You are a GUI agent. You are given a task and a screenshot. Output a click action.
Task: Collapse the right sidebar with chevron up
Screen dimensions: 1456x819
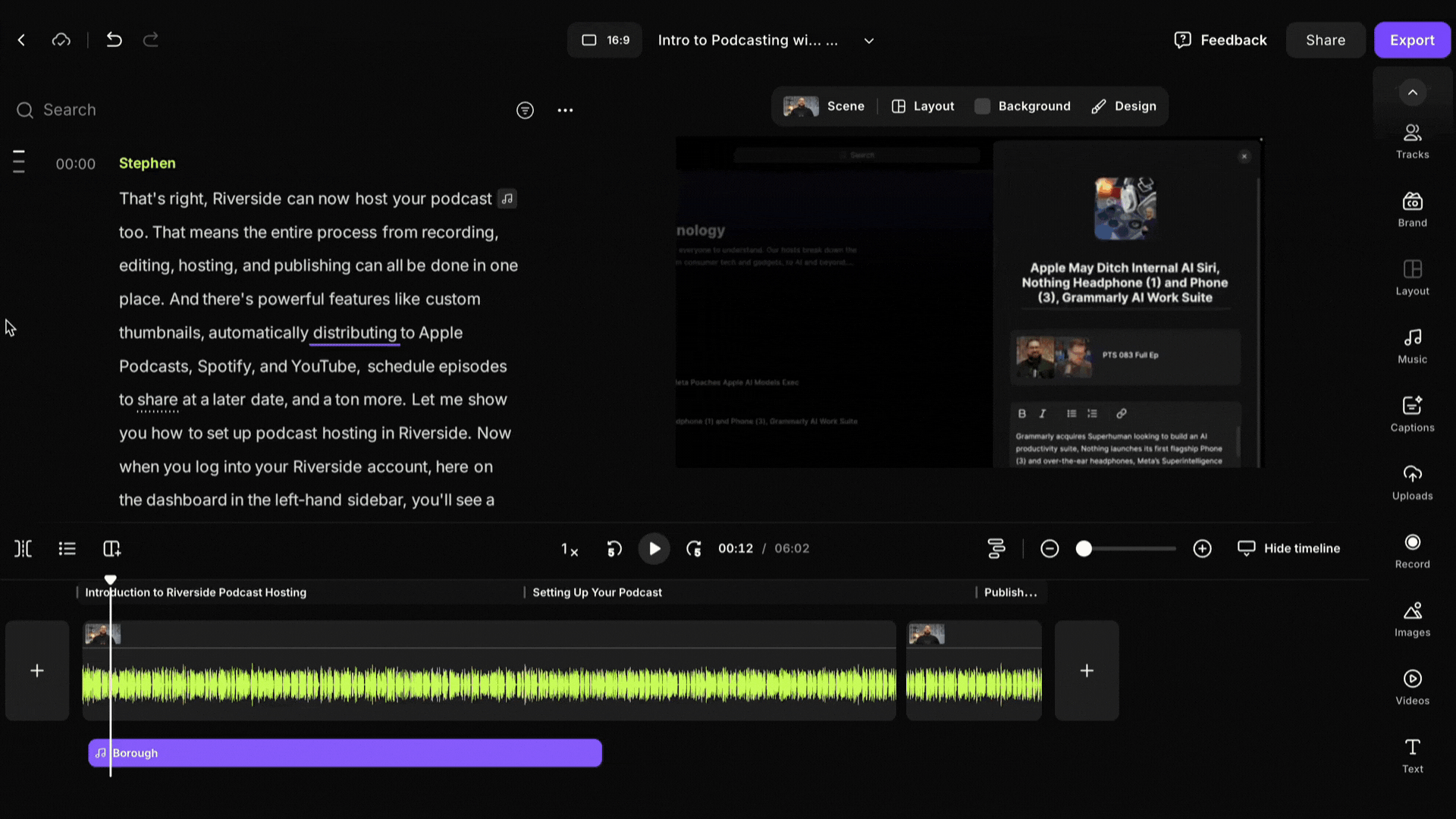1412,93
